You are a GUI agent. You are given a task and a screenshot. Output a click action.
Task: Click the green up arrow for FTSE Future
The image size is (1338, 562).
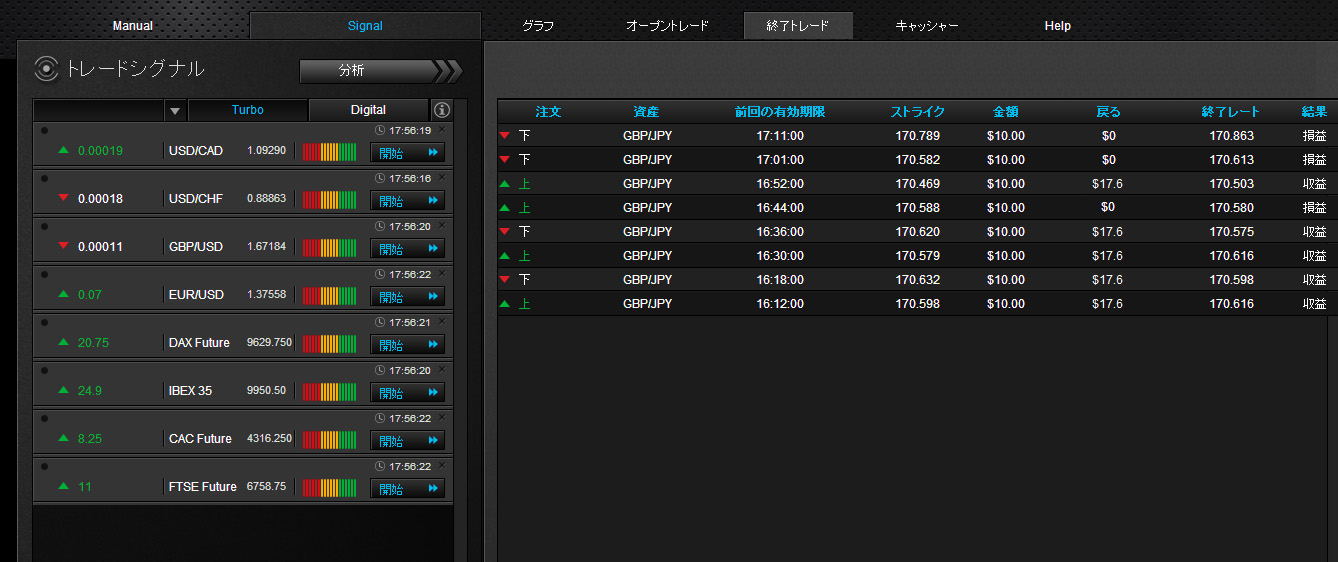[64, 486]
